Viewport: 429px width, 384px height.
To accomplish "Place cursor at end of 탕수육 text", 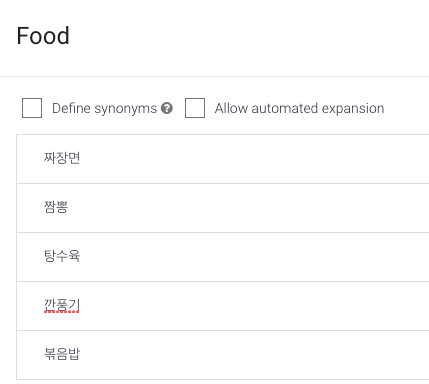I will coord(80,256).
